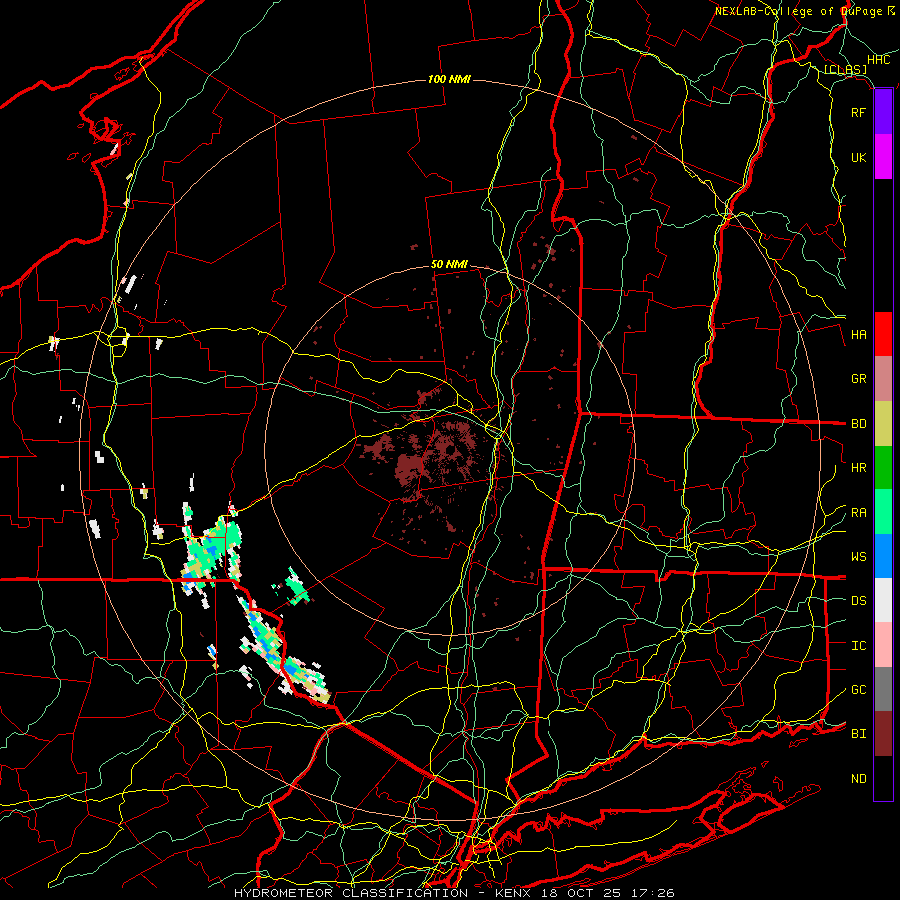Click the GC legend label
The image size is (900, 900).
[x=858, y=690]
